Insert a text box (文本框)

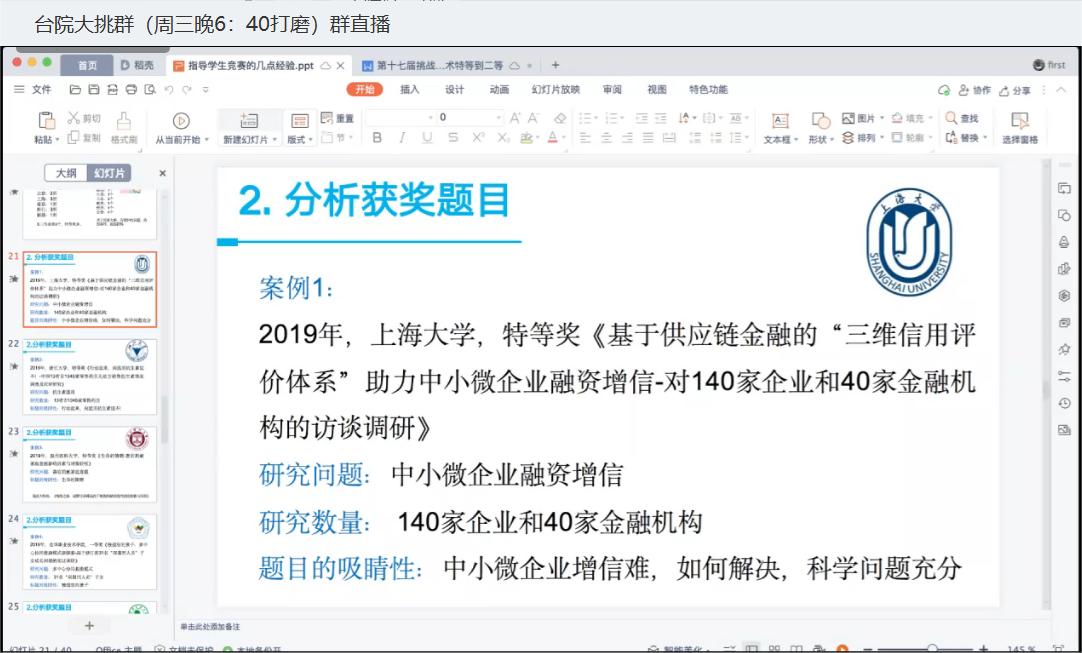780,120
